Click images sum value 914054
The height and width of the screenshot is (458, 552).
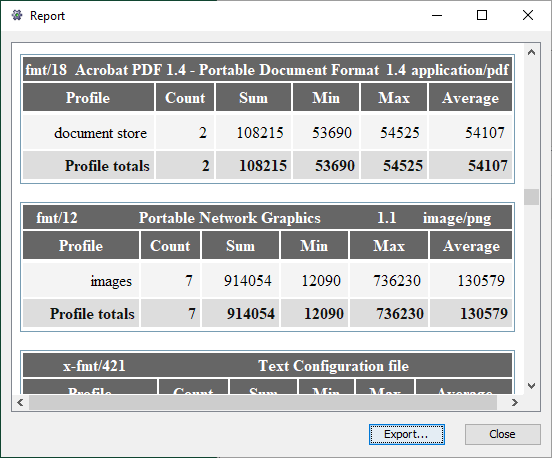pyautogui.click(x=240, y=281)
